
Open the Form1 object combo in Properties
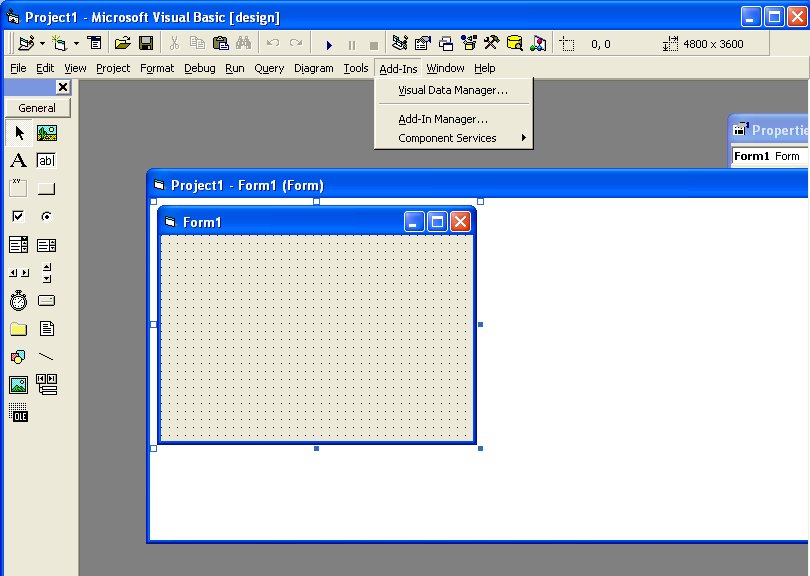(770, 156)
